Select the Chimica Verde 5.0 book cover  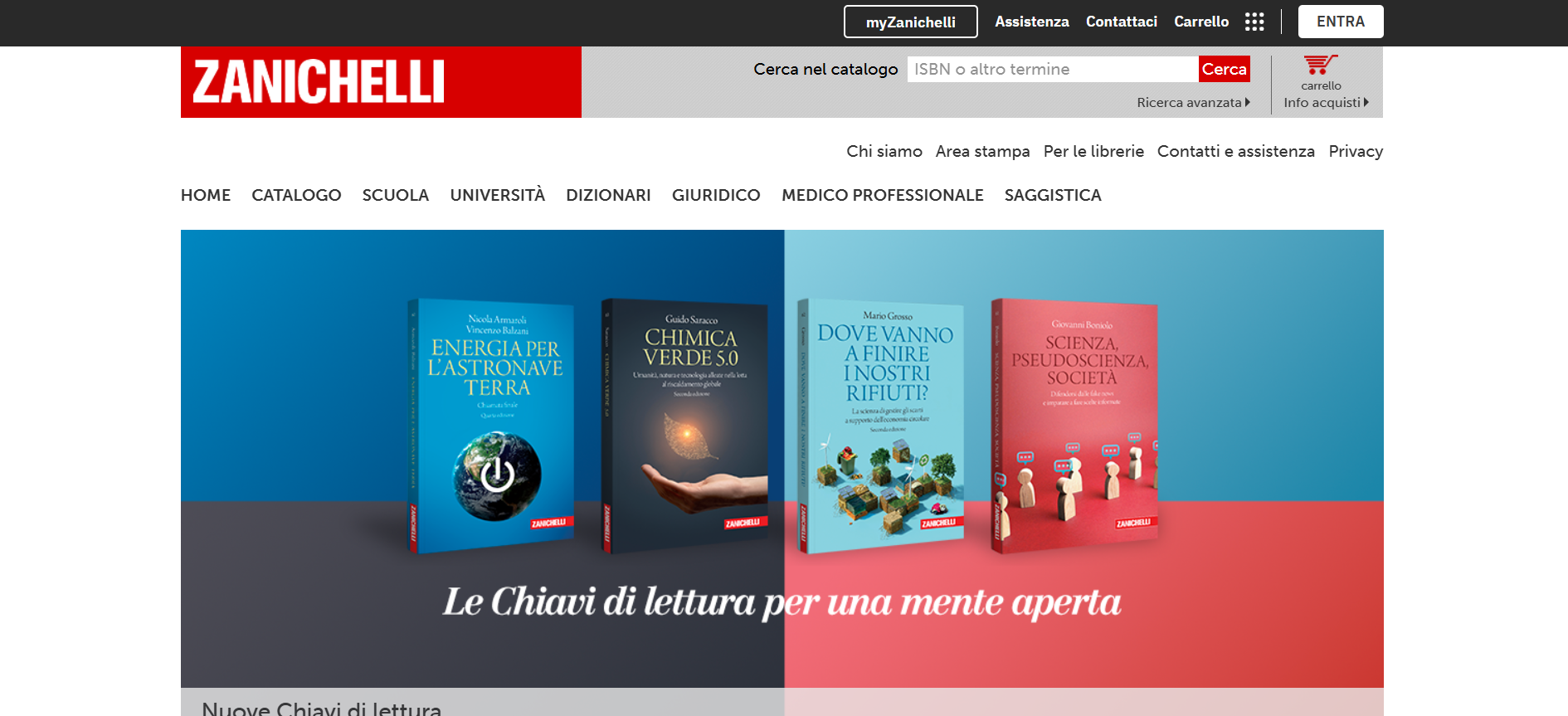(684, 426)
